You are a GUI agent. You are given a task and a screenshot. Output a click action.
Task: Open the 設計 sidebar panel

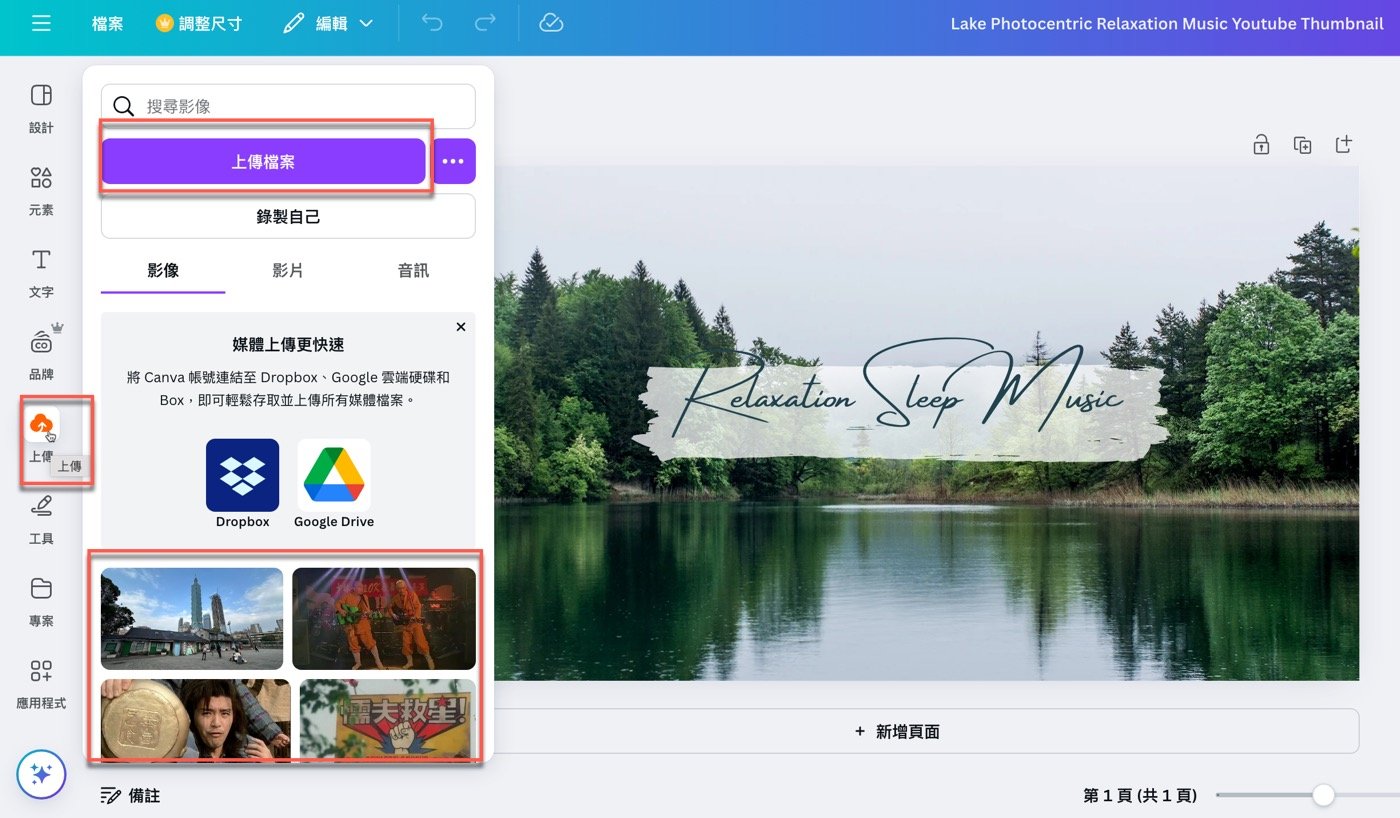pos(41,108)
